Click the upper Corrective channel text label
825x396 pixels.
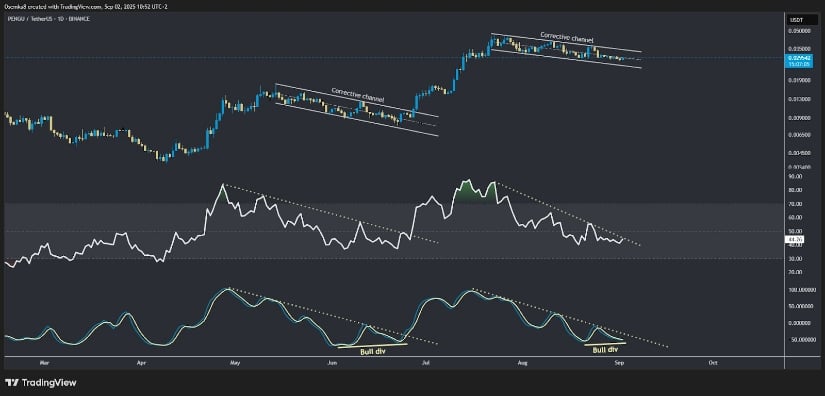(x=567, y=37)
